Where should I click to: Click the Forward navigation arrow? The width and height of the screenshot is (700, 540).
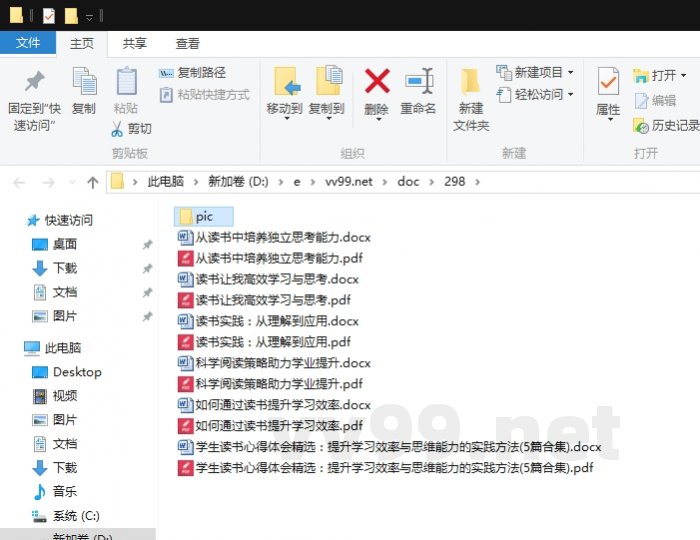point(48,182)
